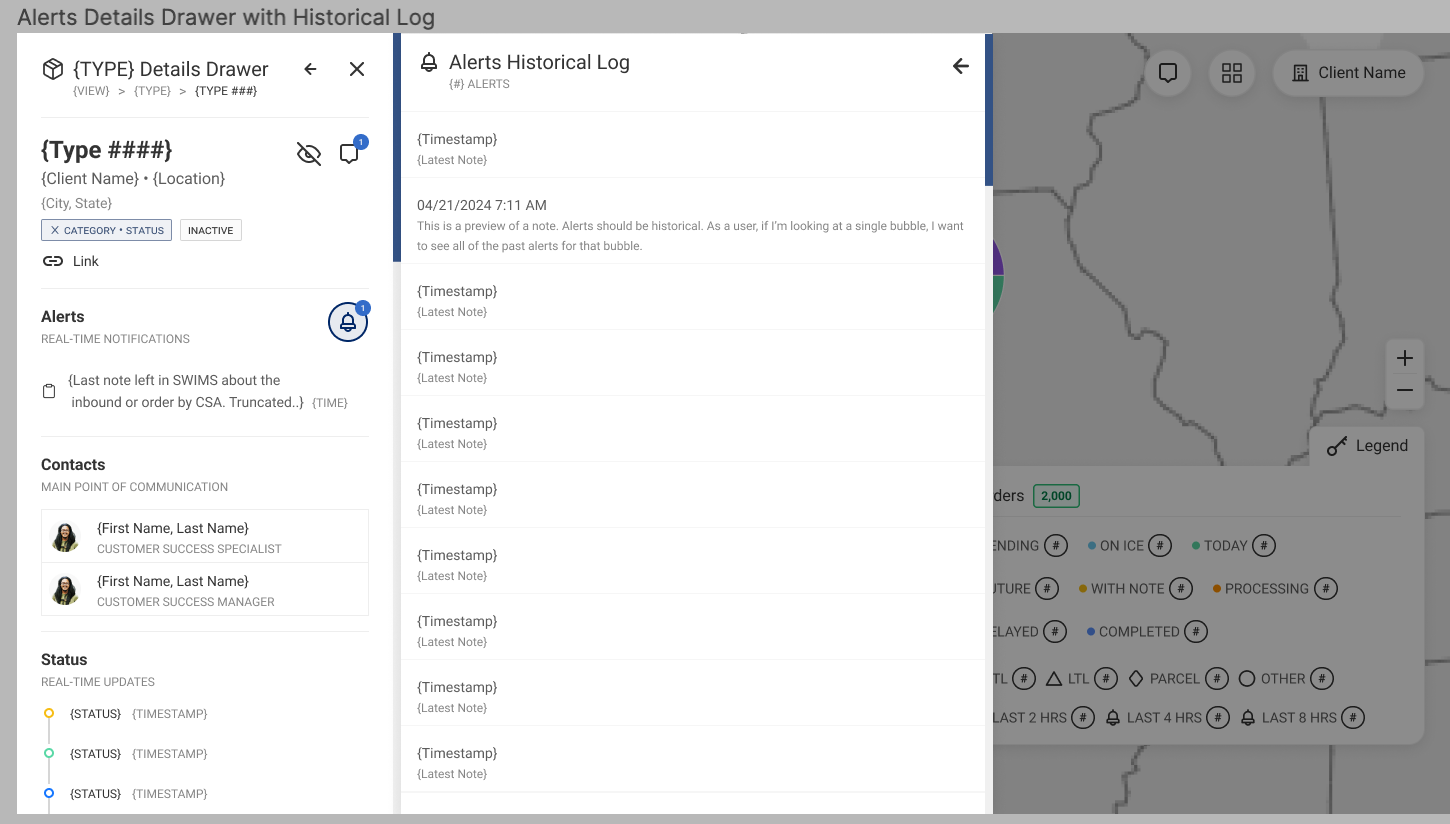The image size is (1450, 824).
Task: Click {VIEW} in the breadcrumb
Action: (x=91, y=91)
